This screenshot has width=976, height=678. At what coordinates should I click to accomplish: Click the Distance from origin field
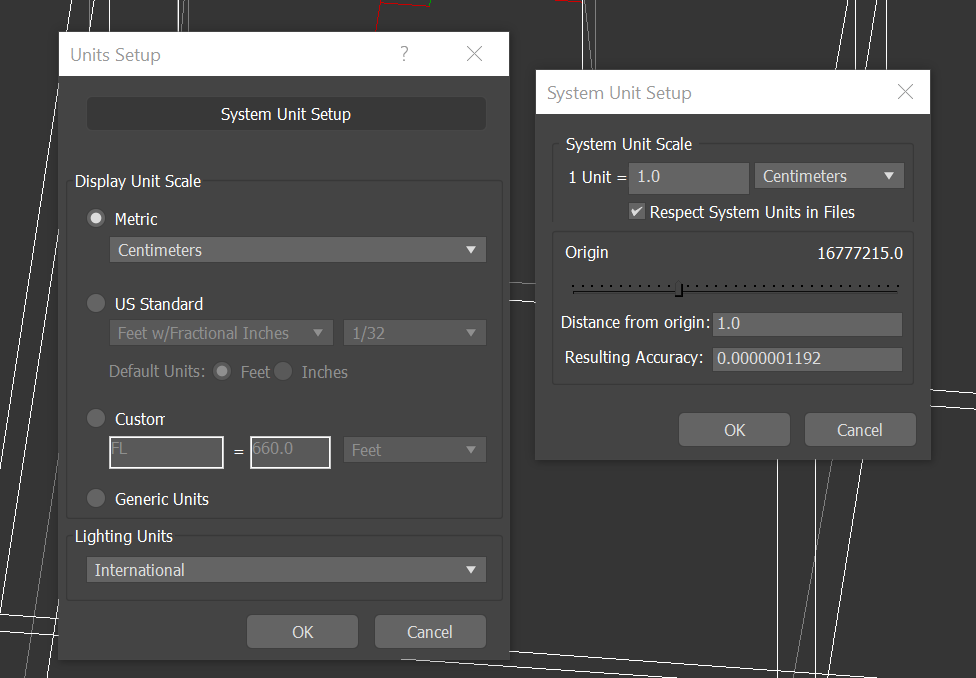click(x=807, y=324)
